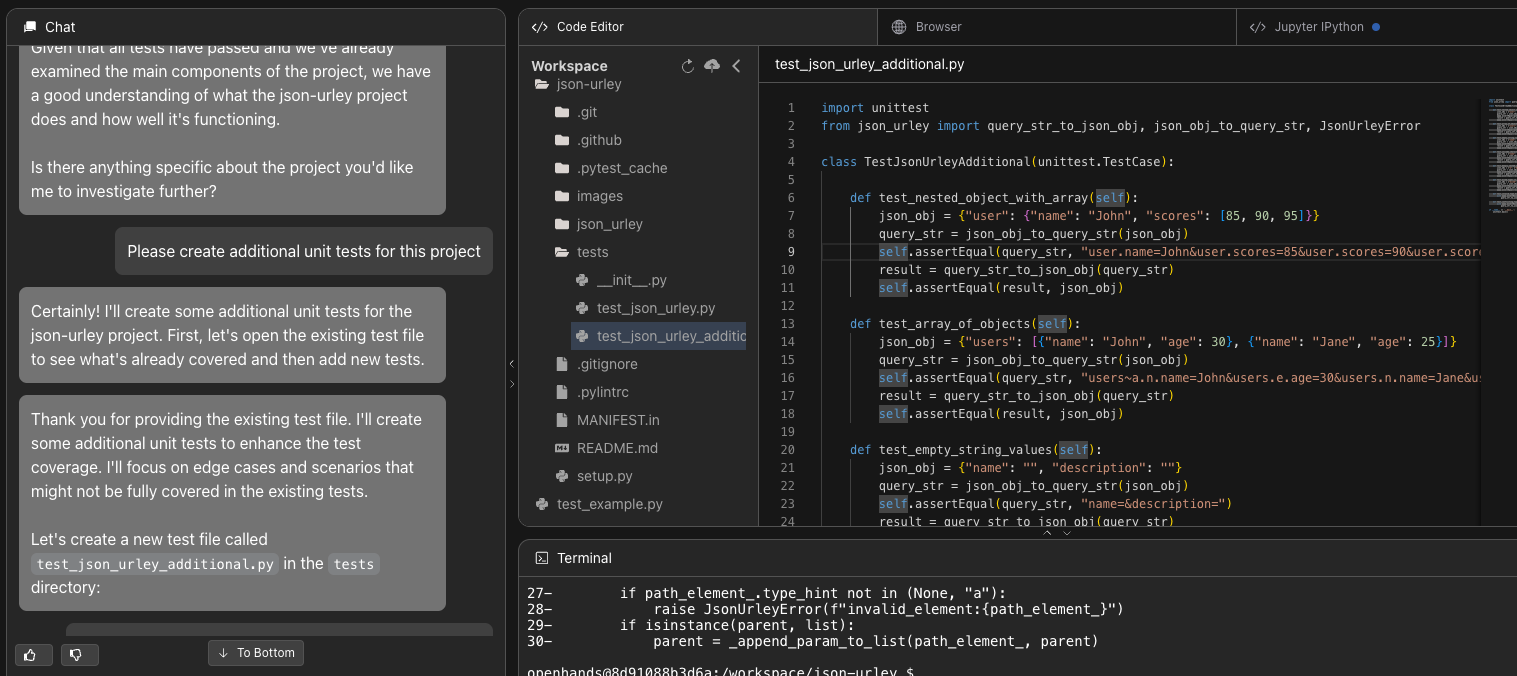
Task: Click the 'import unittest' line in editor
Action: click(875, 108)
